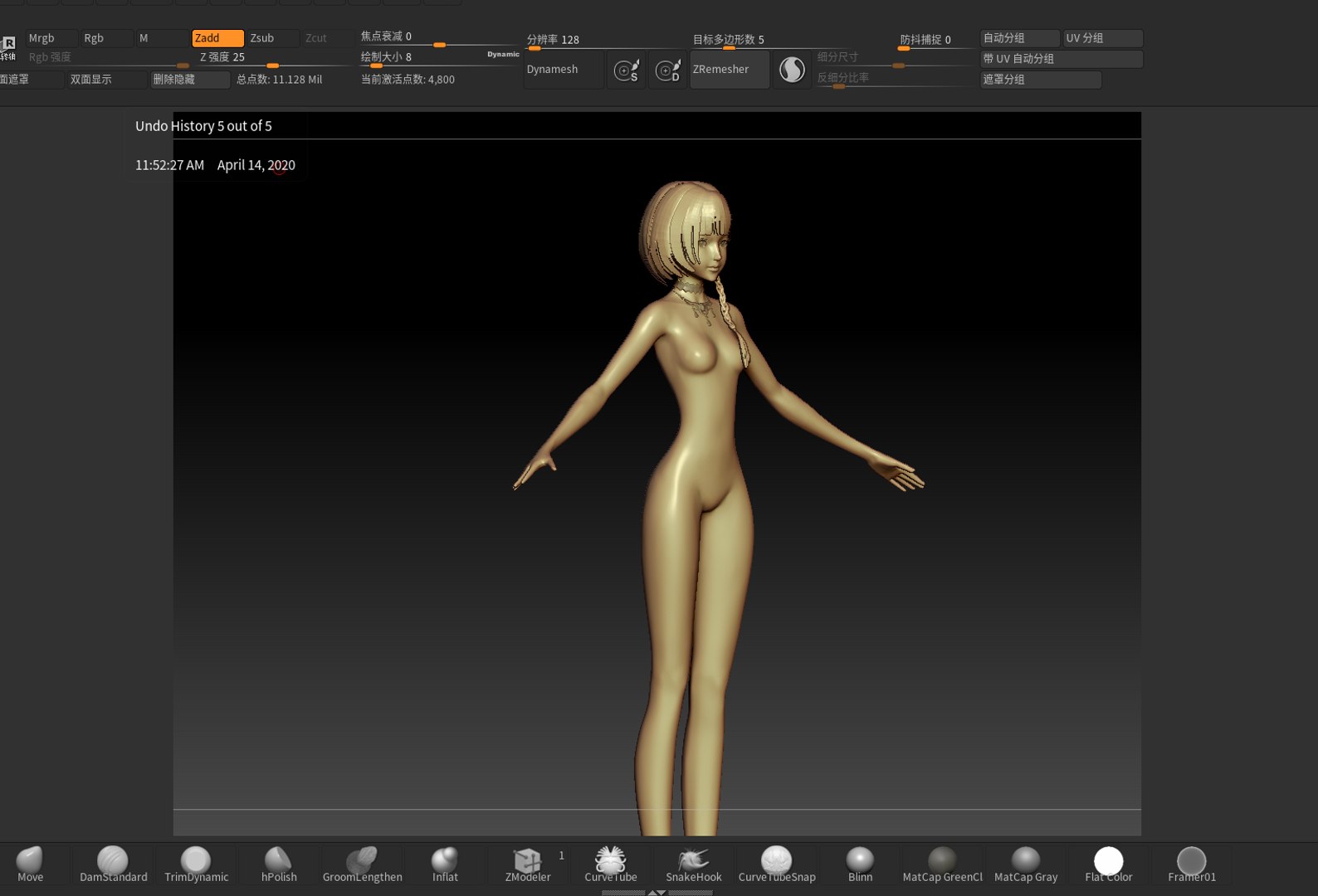Viewport: 1318px width, 896px height.
Task: Pick the TrimDynamic brush
Action: pyautogui.click(x=196, y=863)
